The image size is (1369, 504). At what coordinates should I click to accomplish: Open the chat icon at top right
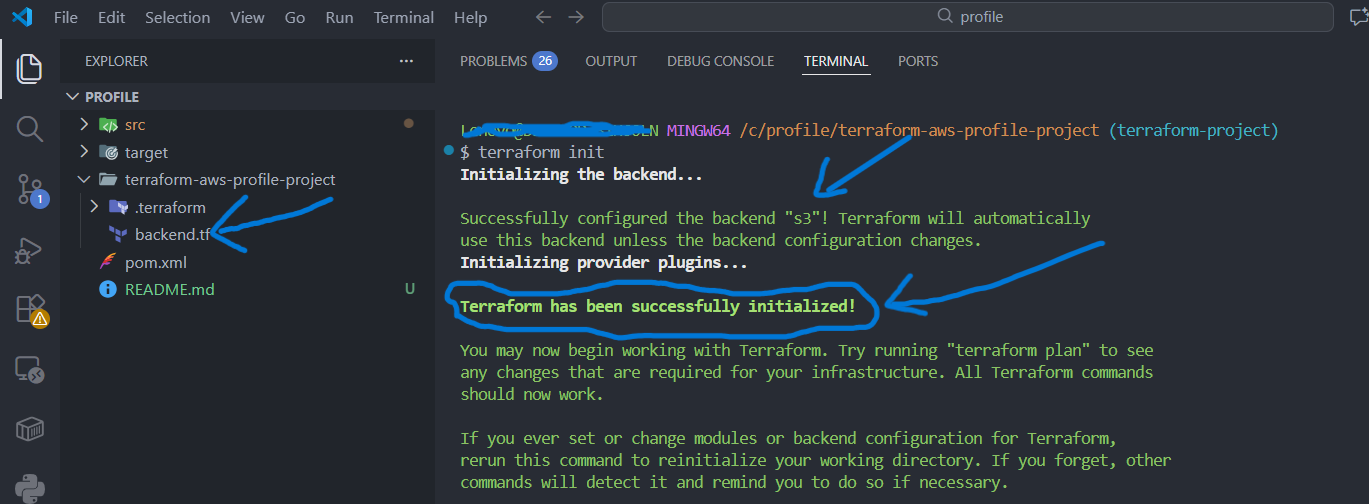1358,17
